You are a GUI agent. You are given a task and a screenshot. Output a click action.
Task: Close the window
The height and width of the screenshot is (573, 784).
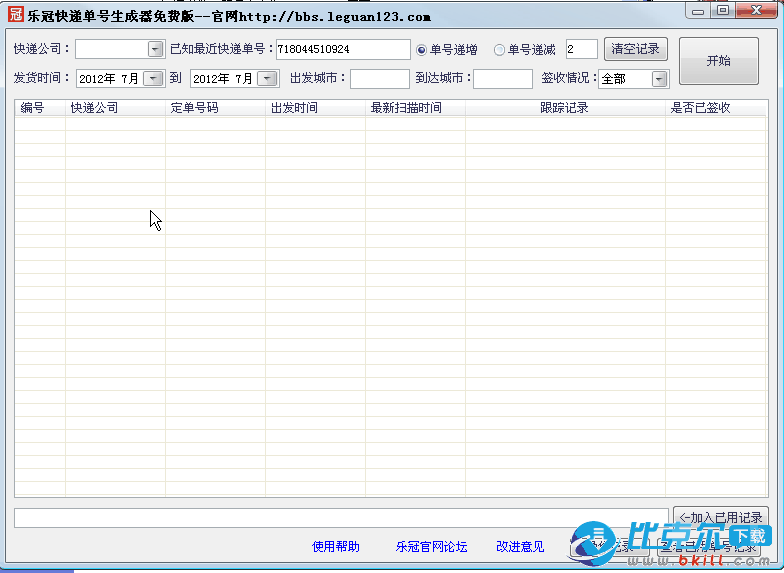coord(756,10)
